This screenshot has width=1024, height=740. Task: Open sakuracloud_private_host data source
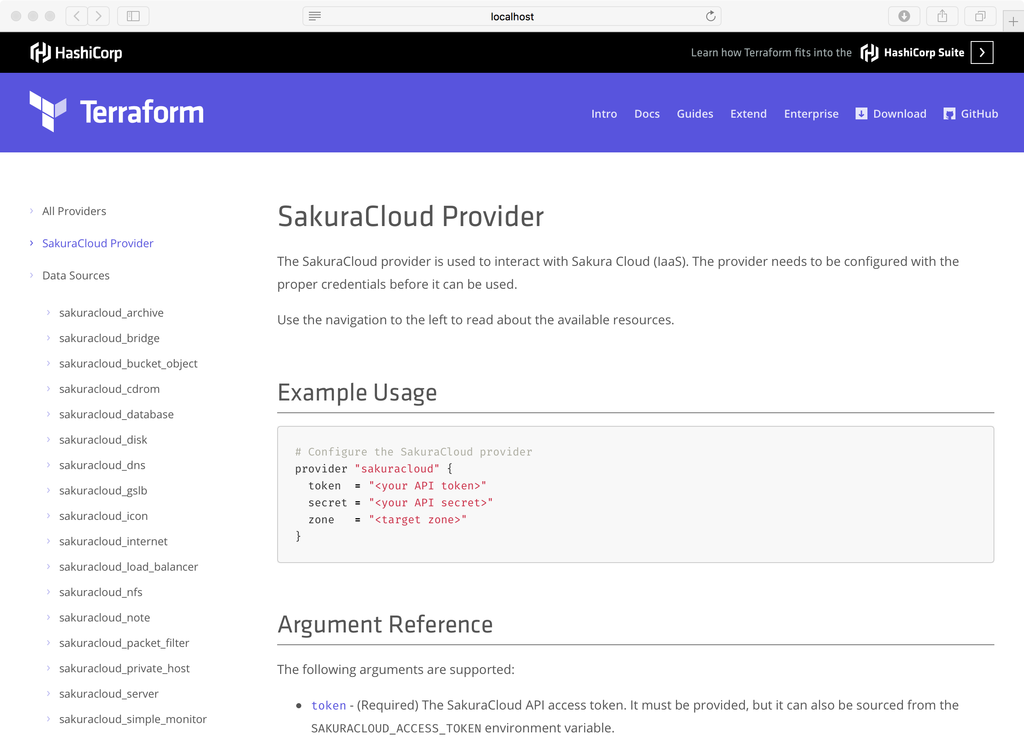point(124,669)
